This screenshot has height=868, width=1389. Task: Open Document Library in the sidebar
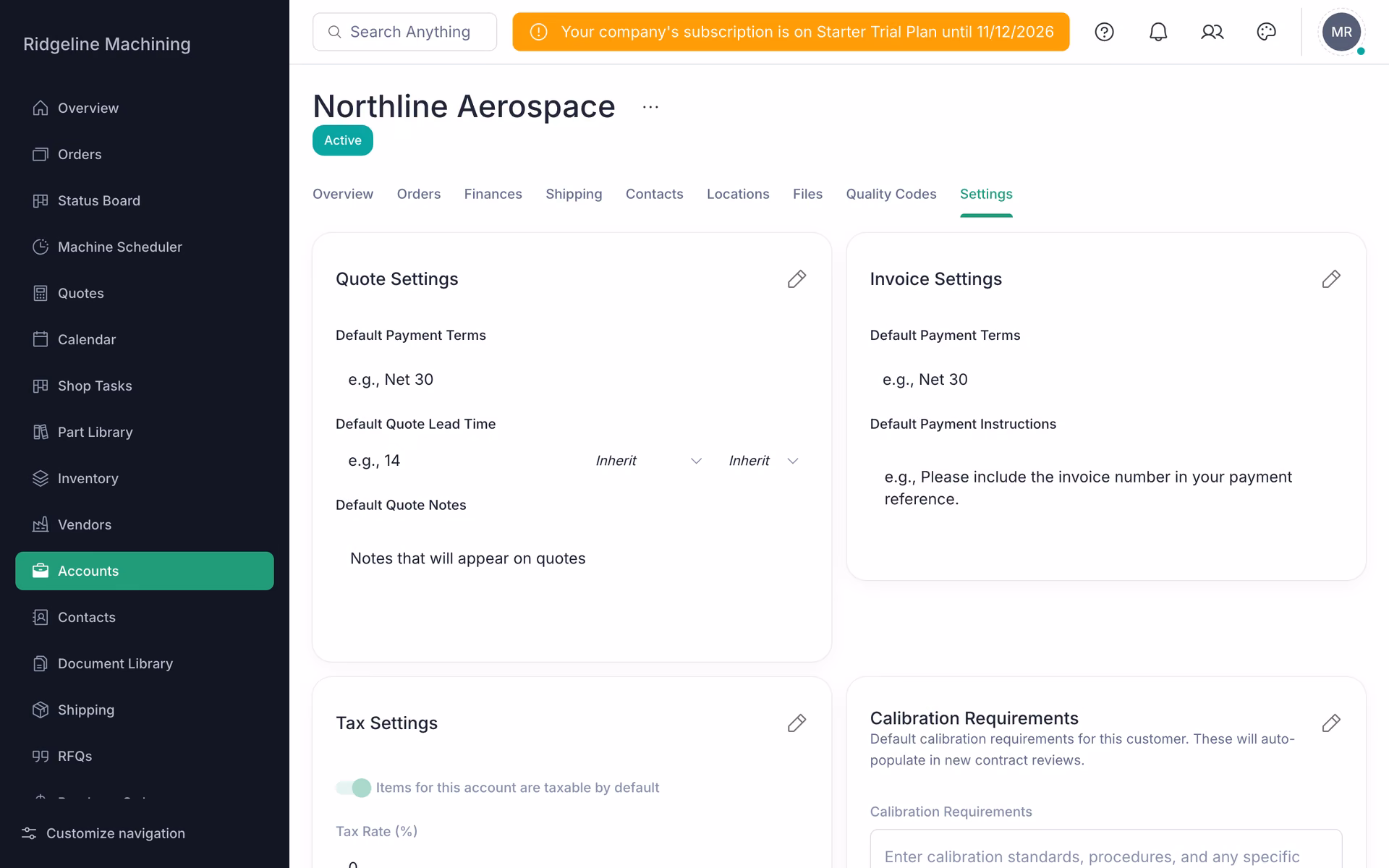coord(145,663)
